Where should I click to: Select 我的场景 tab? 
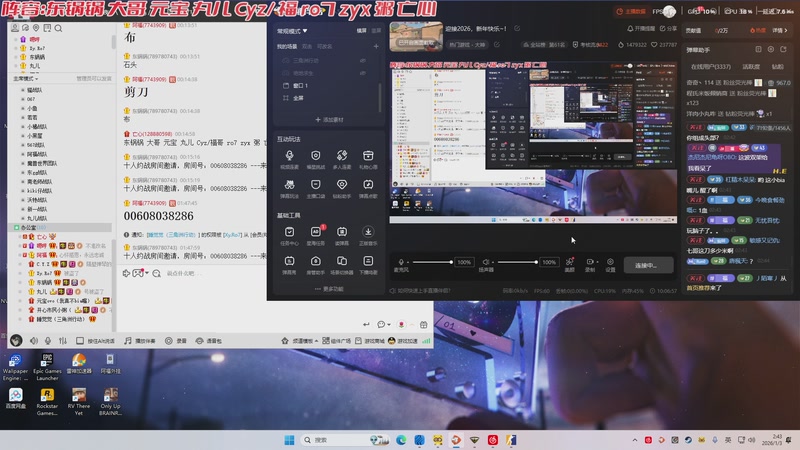[x=287, y=46]
